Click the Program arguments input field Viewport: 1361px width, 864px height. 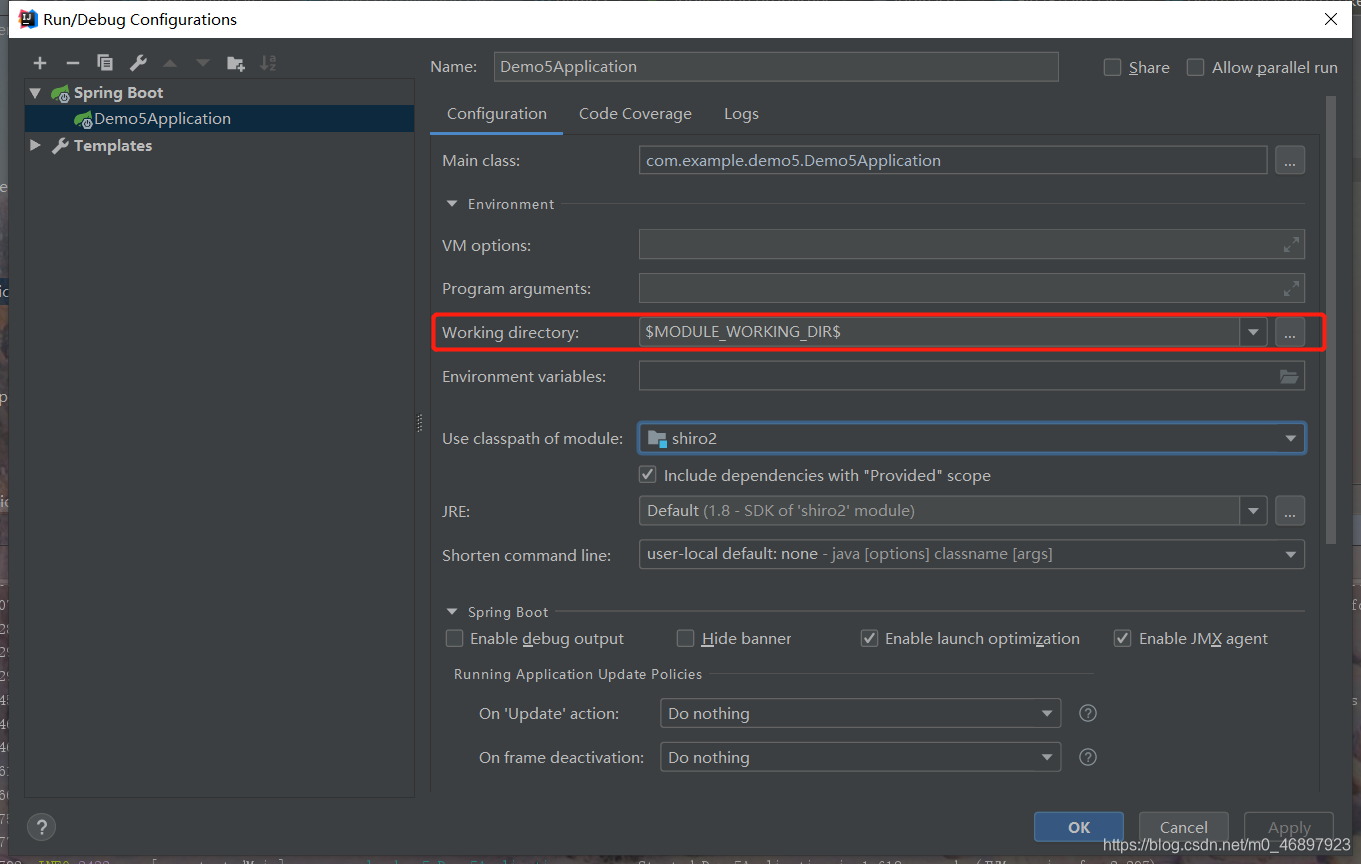(x=972, y=289)
